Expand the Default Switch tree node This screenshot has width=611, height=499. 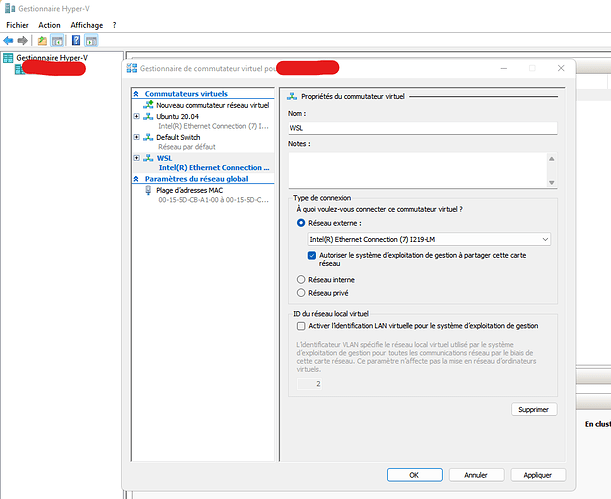pos(136,137)
